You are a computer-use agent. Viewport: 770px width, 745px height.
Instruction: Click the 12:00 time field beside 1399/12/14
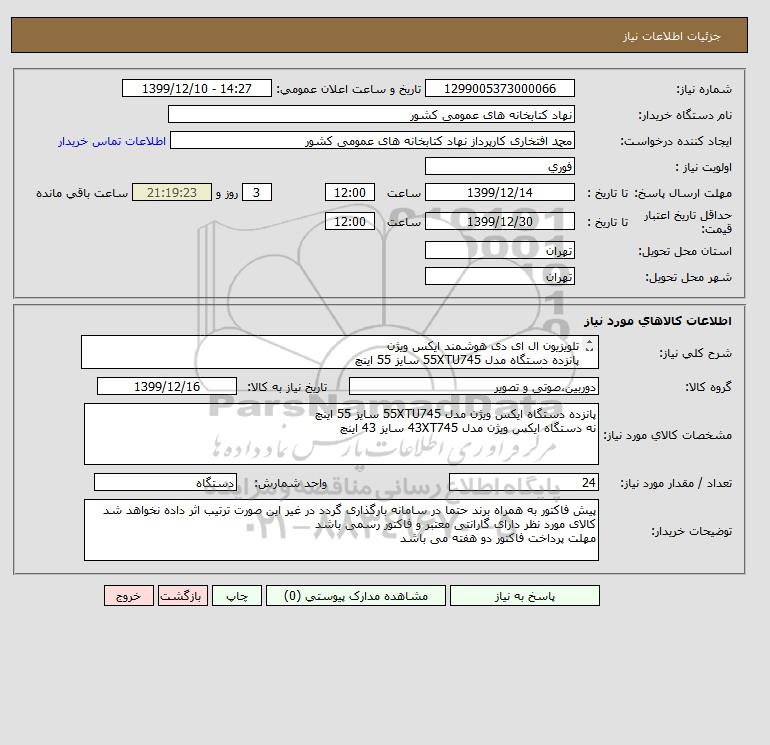coord(350,193)
